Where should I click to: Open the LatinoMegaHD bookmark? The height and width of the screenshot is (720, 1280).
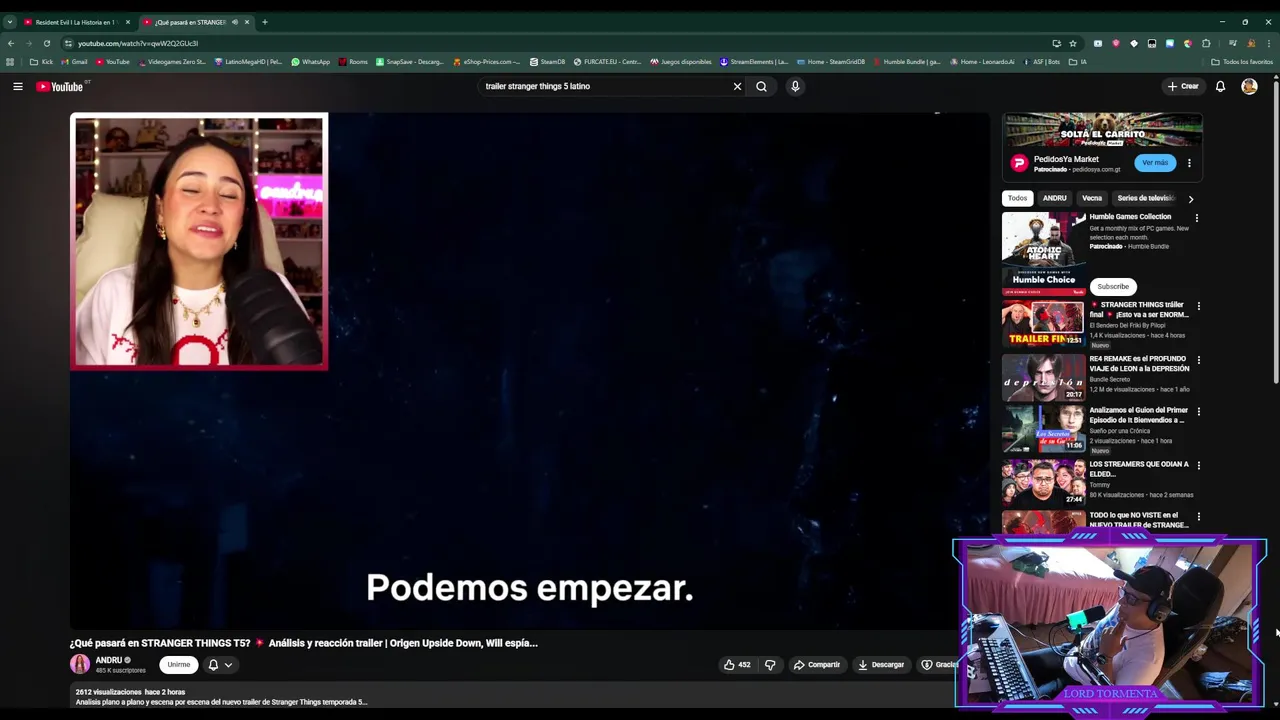coord(248,62)
